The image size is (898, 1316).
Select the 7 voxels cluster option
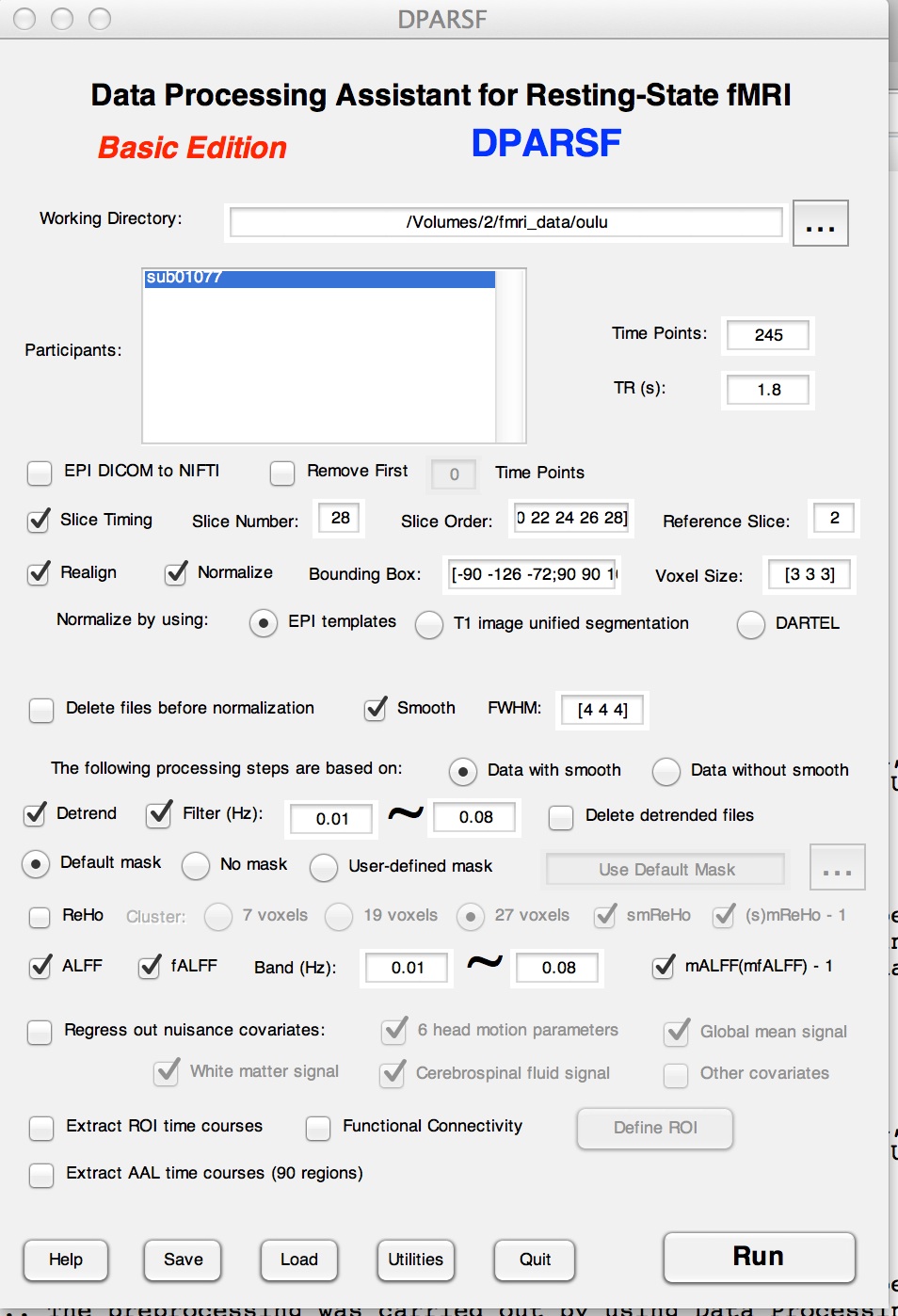click(x=218, y=917)
